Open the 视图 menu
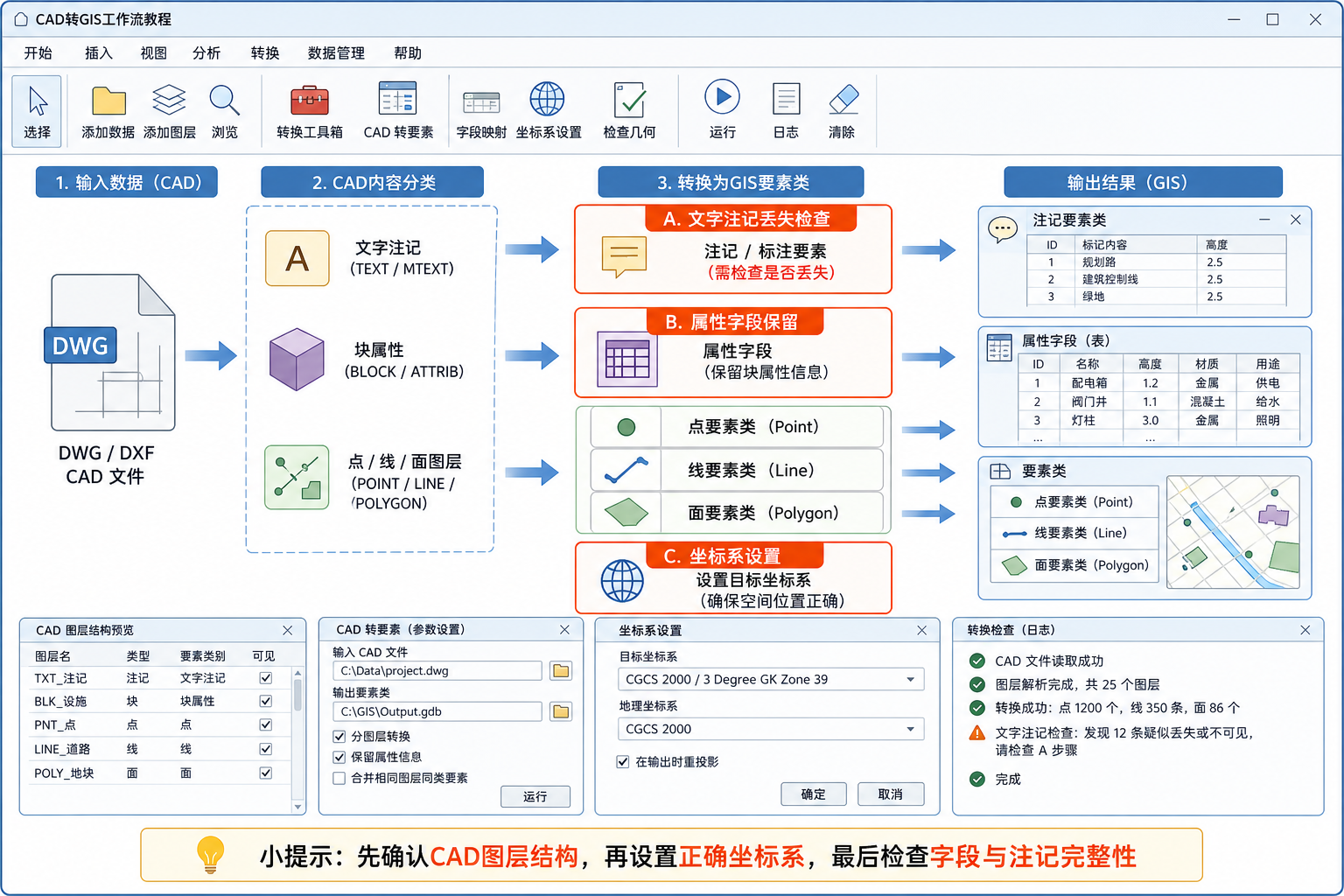The image size is (1344, 896). click(153, 53)
